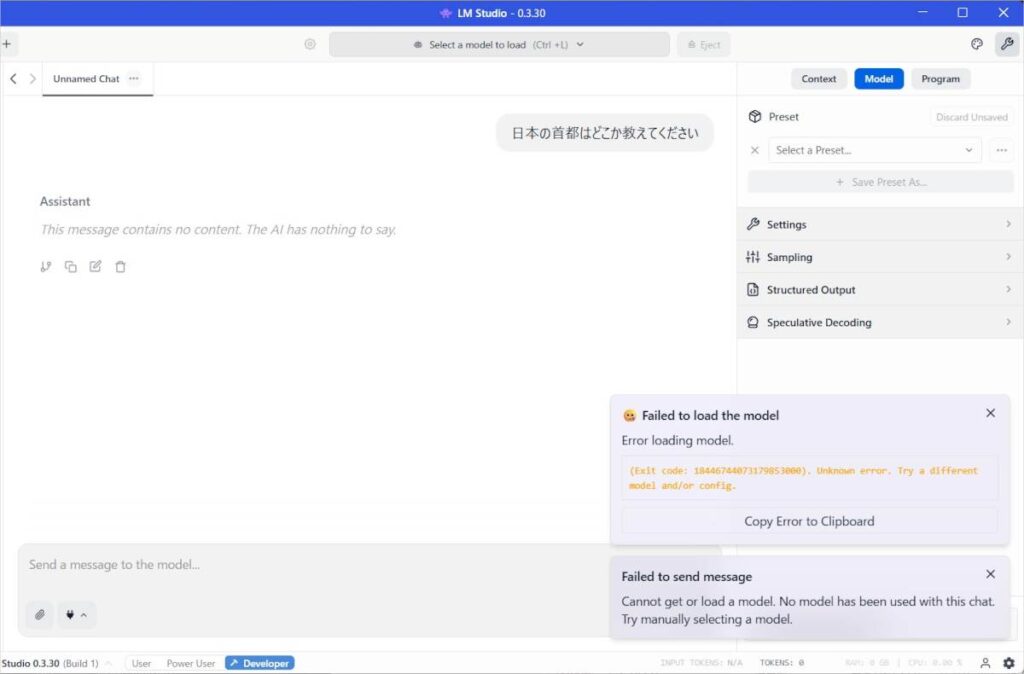Switch to the Context tab

tap(819, 79)
